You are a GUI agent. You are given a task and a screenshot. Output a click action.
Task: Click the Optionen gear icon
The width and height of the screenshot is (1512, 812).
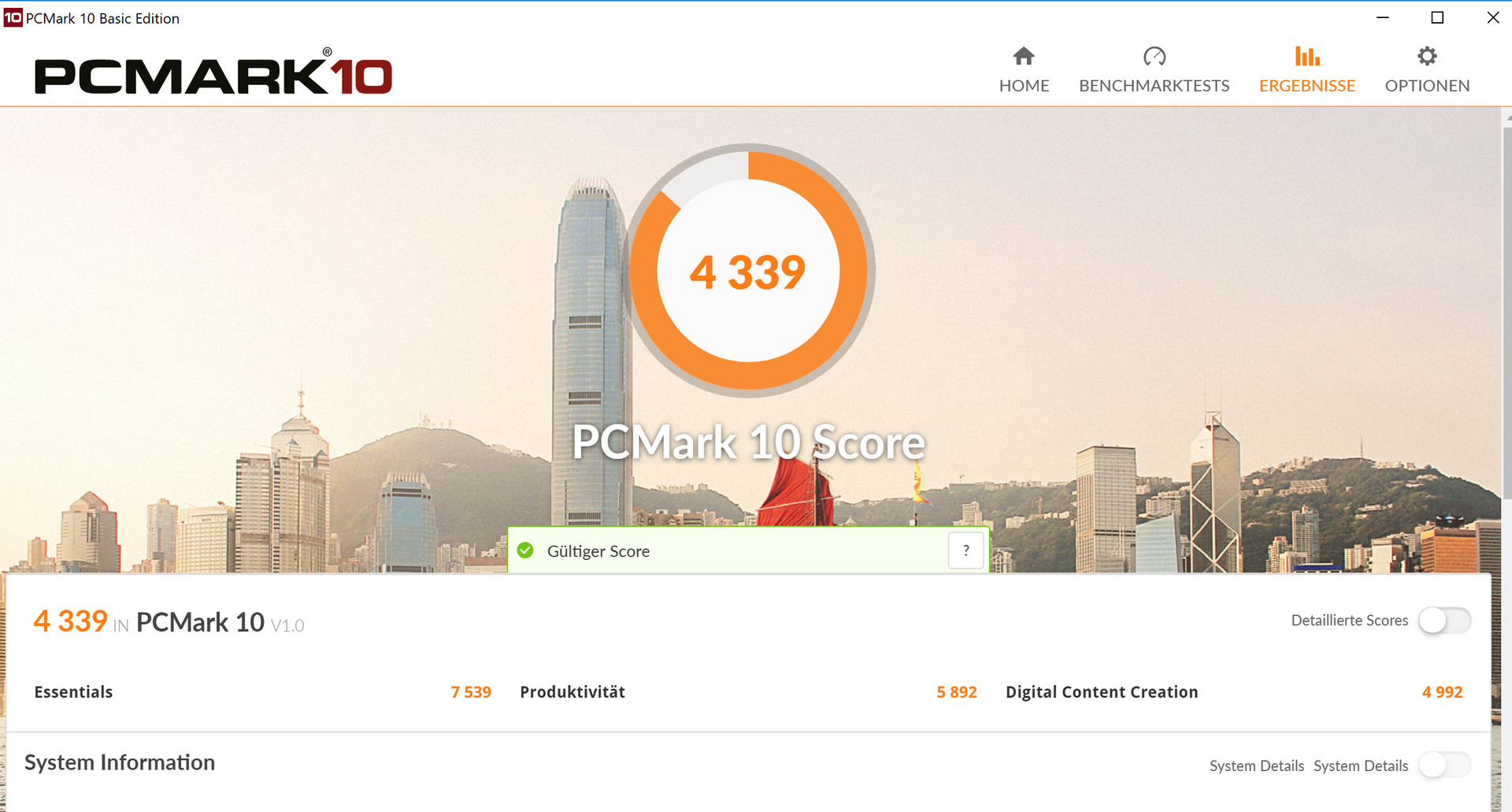(x=1427, y=56)
